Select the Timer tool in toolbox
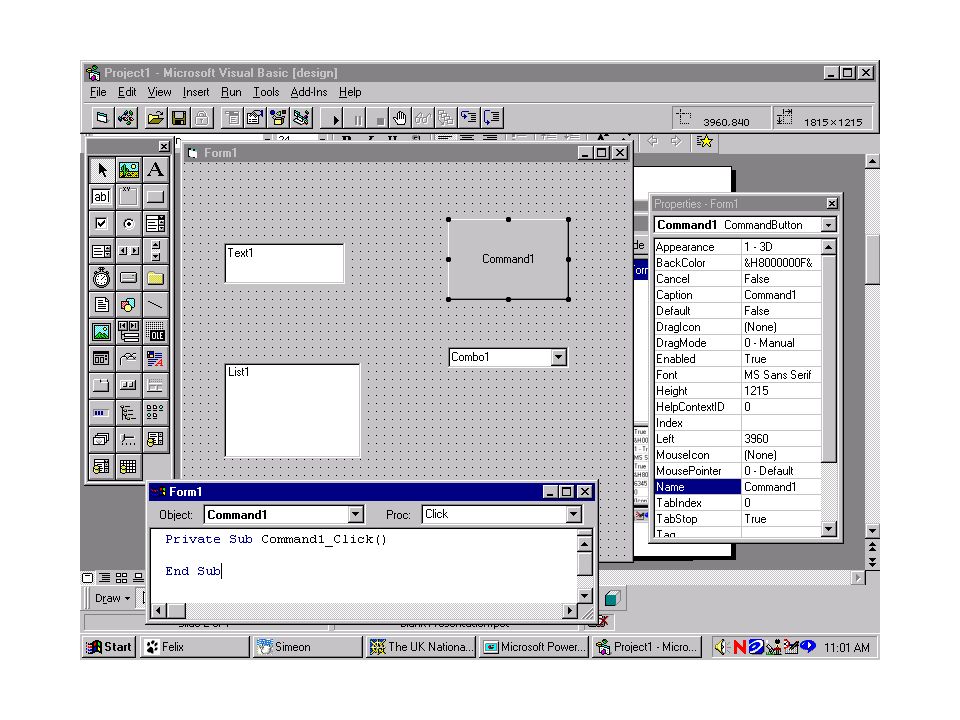 pyautogui.click(x=102, y=278)
